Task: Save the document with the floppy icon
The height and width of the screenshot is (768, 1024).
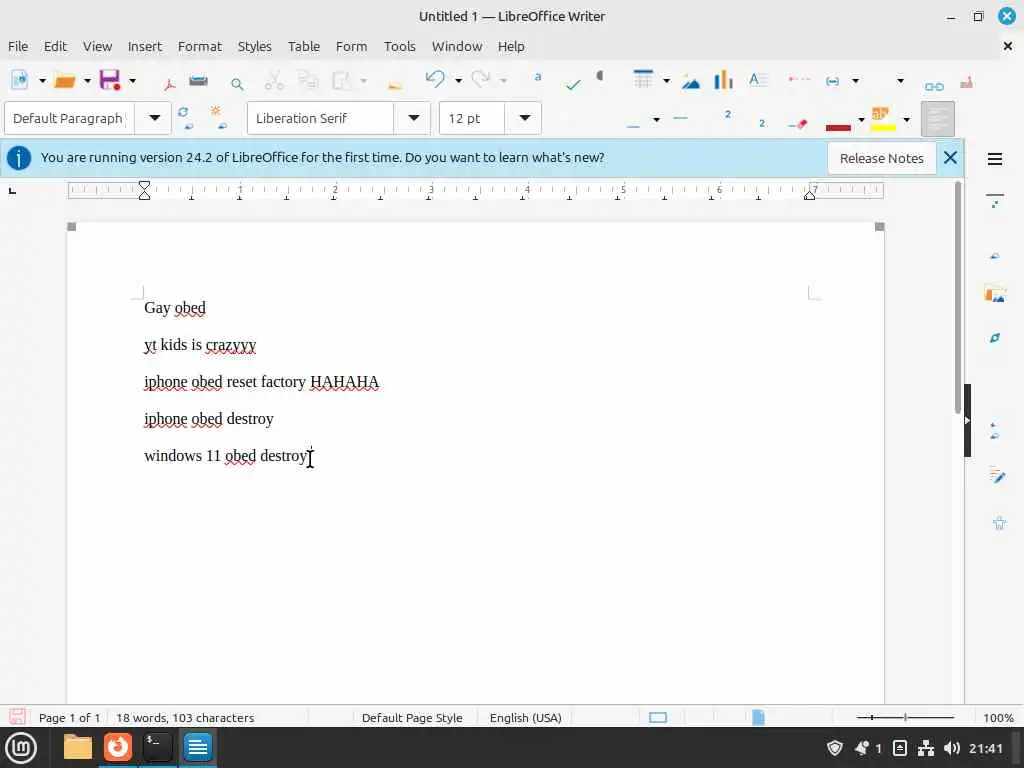Action: (x=110, y=80)
